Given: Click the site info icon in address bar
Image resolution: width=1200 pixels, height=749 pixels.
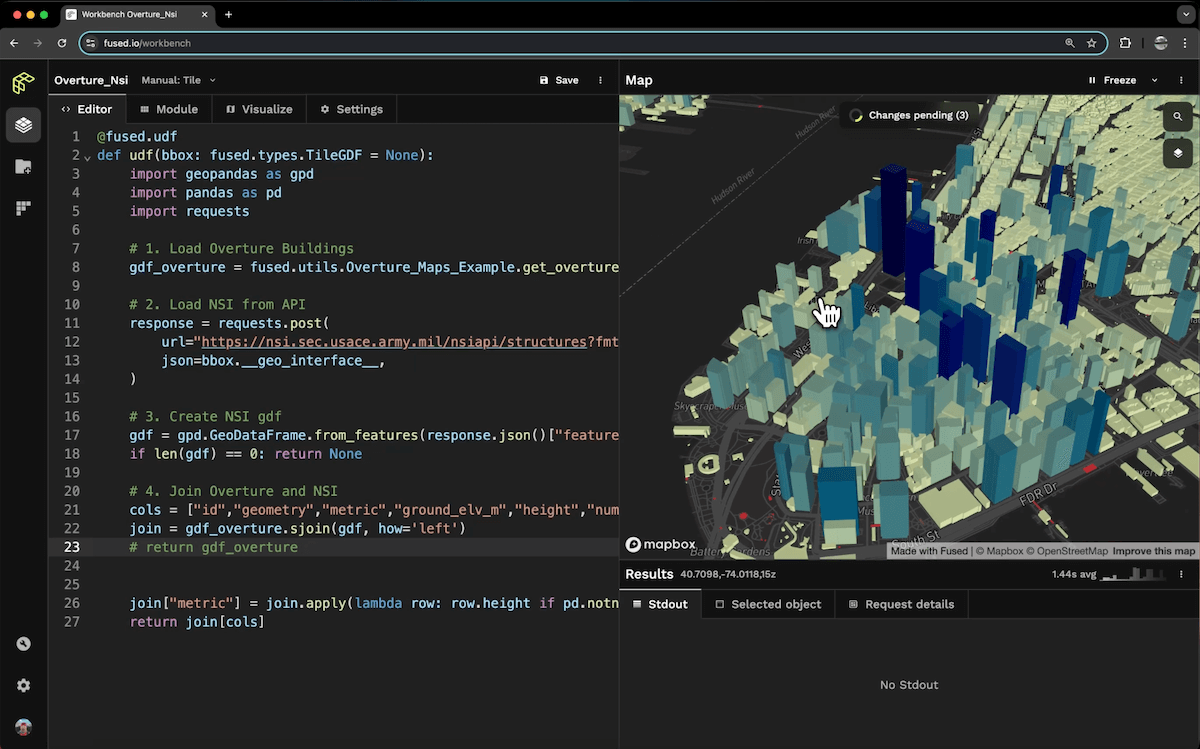Looking at the screenshot, I should pos(91,43).
